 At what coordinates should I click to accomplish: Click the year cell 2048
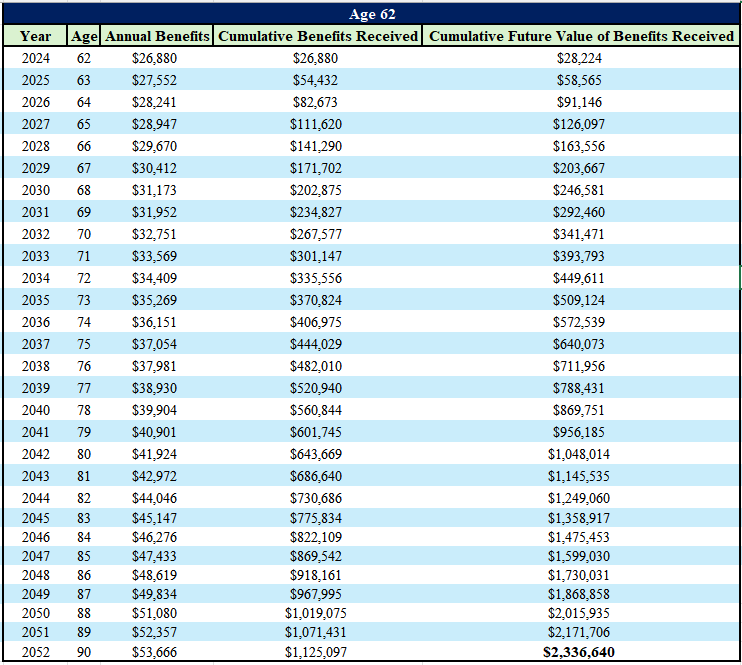click(35, 575)
